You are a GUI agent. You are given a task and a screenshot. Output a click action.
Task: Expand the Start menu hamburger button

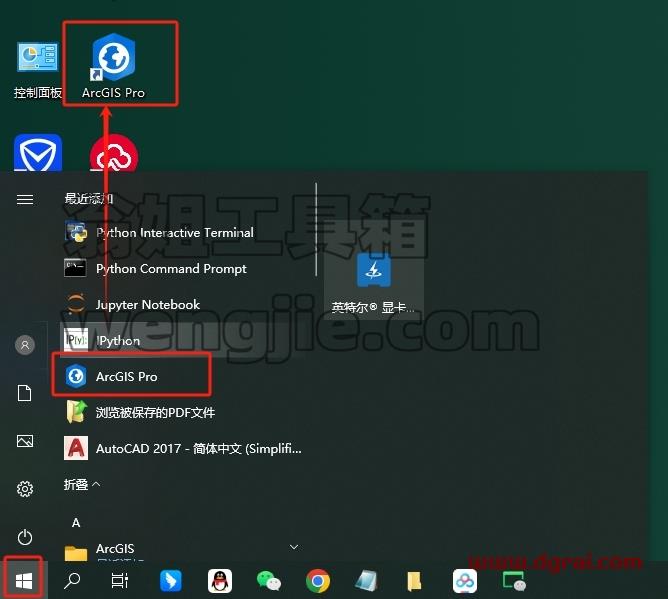25,199
